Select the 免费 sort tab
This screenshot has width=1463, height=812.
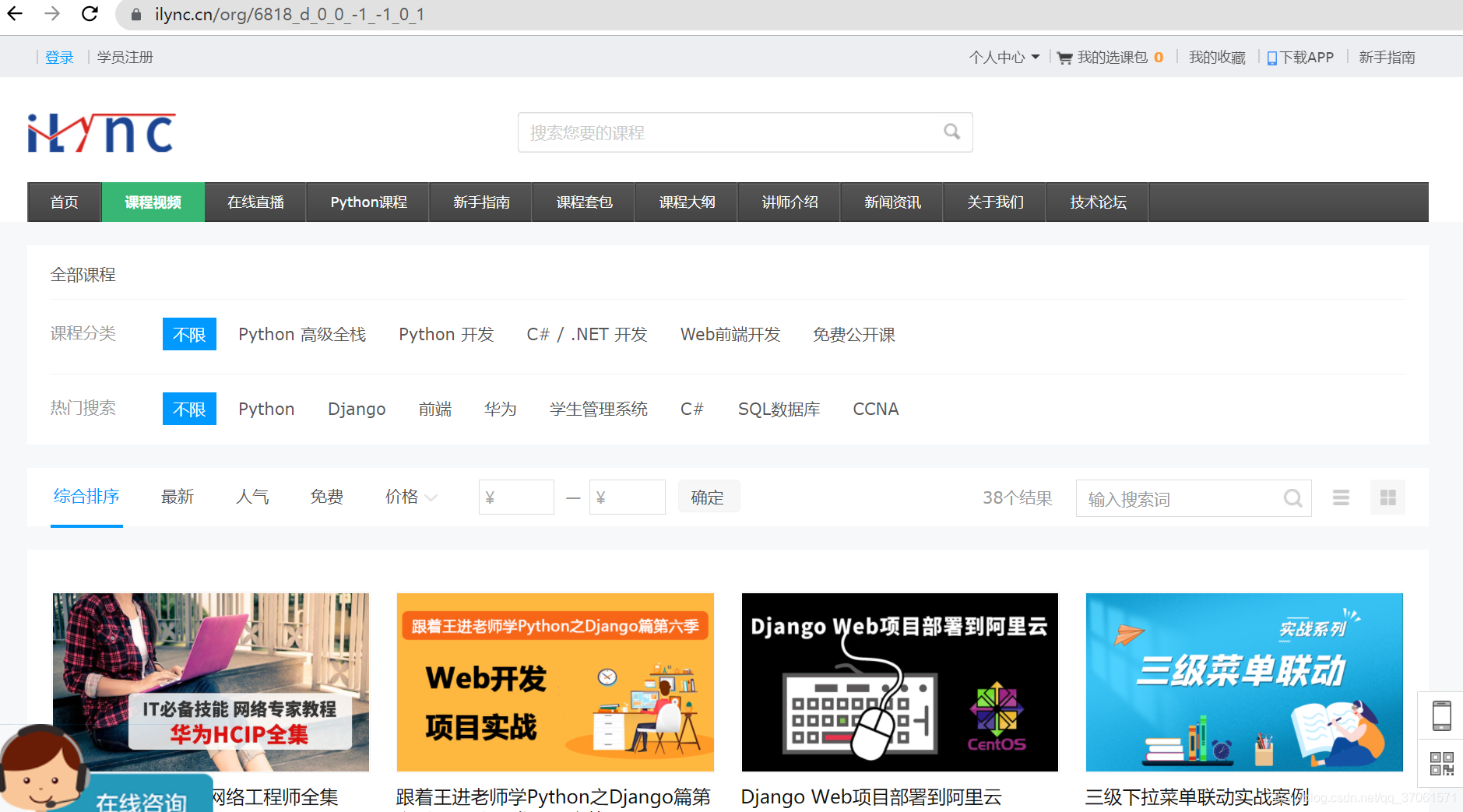click(x=326, y=497)
